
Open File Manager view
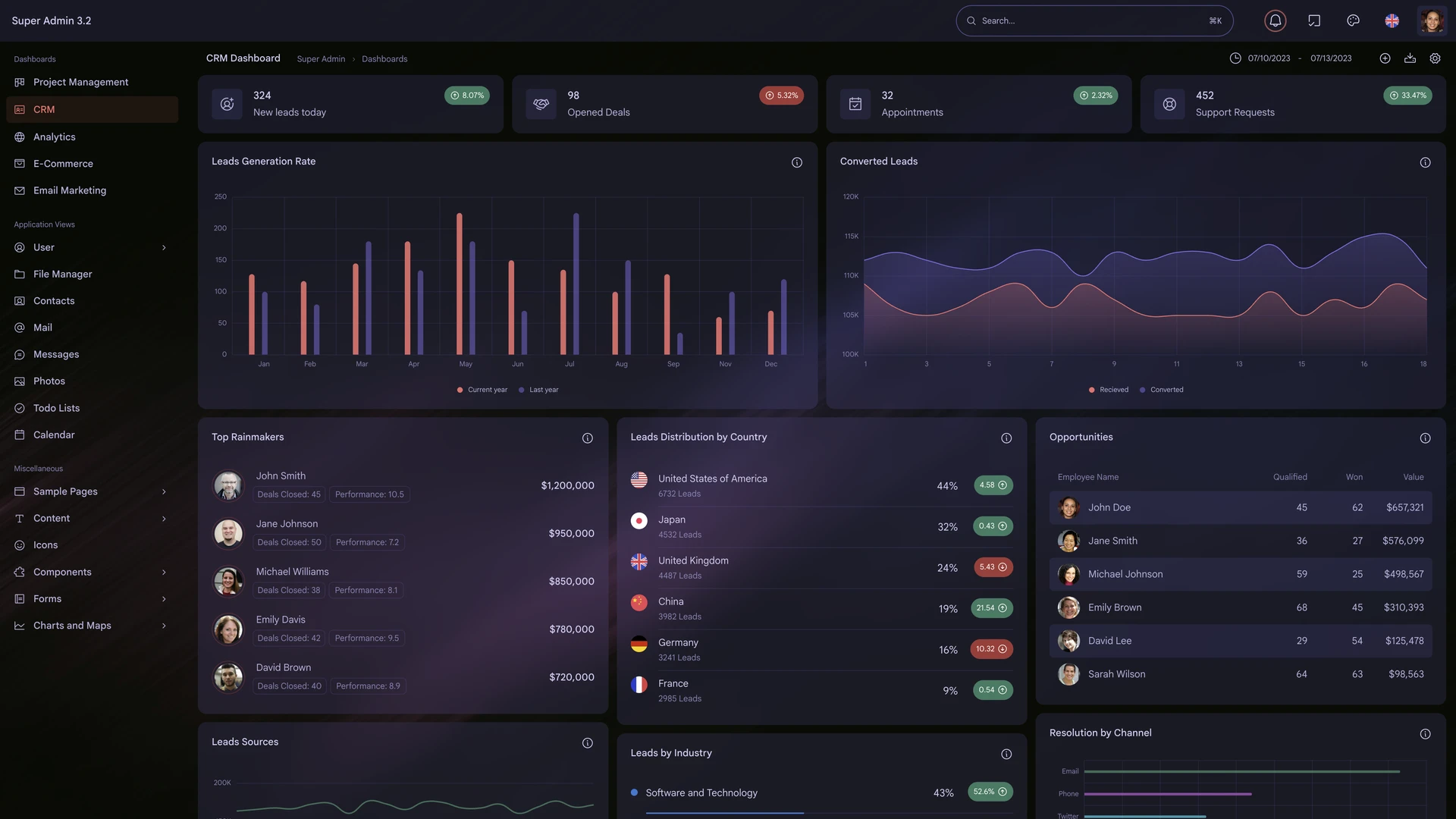[92, 274]
